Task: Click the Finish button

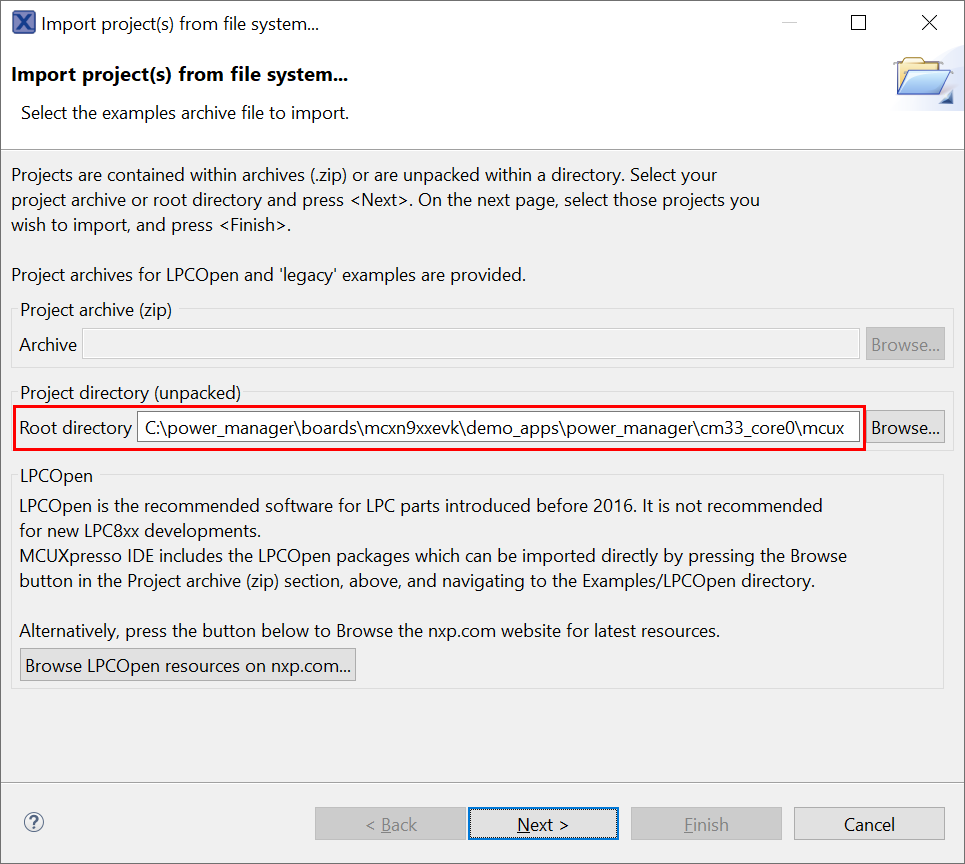Action: pos(706,824)
